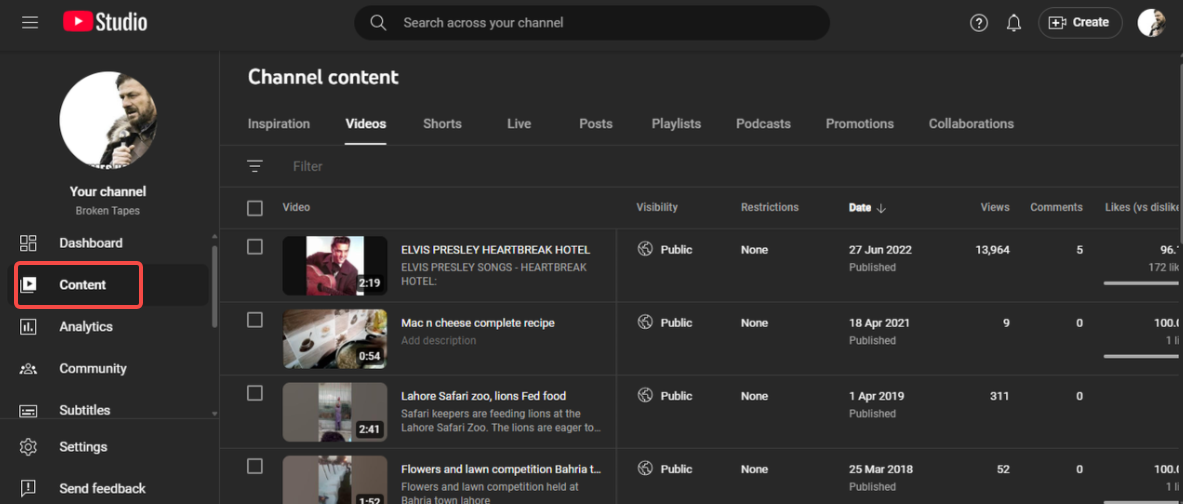Switch to the Playlists tab
The height and width of the screenshot is (504, 1183).
(676, 124)
